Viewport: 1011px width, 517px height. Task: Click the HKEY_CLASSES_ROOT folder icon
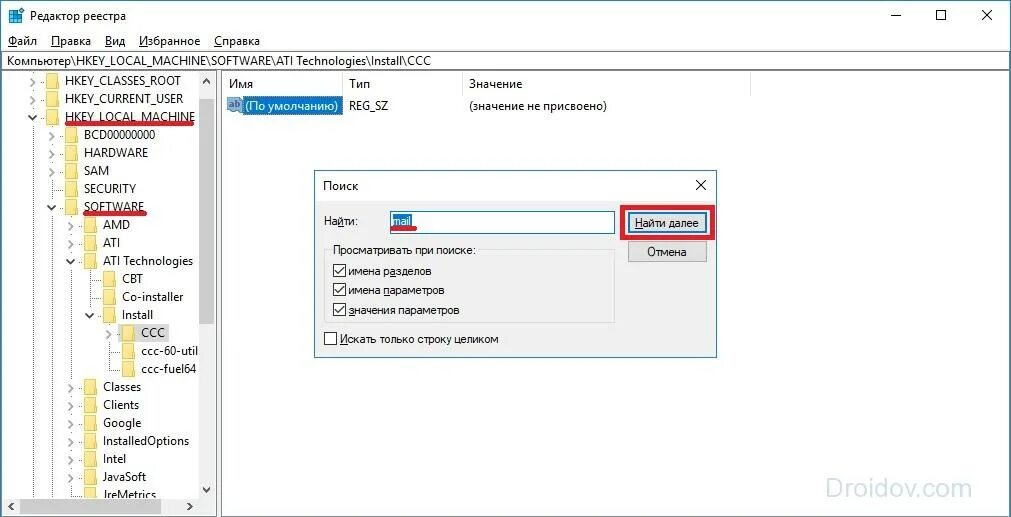(x=53, y=81)
